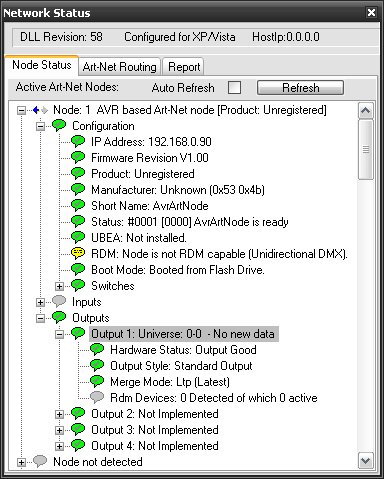Select 'Firmware Revision V1.00' row

click(x=150, y=158)
